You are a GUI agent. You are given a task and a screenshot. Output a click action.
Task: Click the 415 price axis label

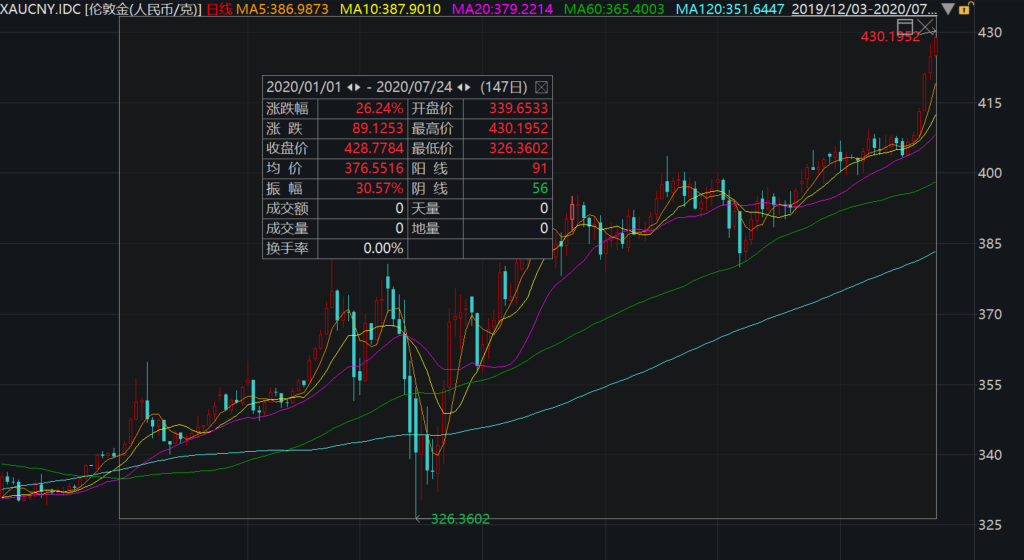pyautogui.click(x=989, y=103)
